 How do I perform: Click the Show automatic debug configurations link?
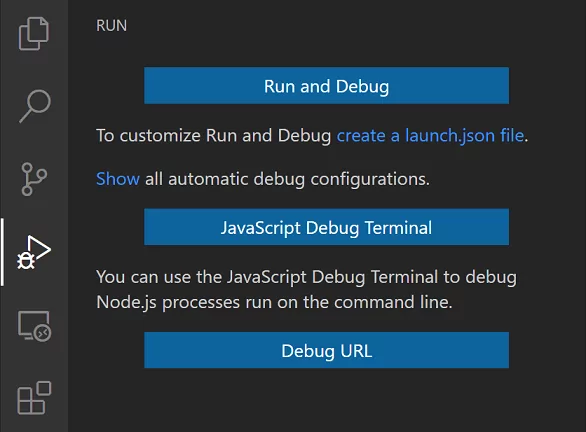click(x=118, y=179)
